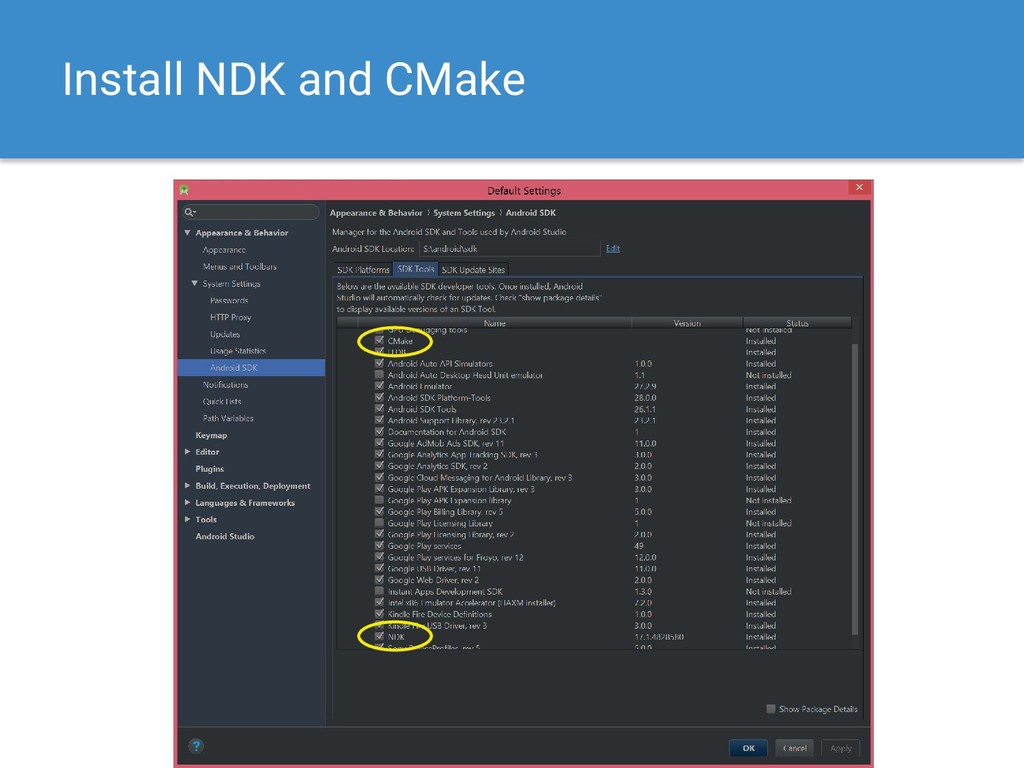The width and height of the screenshot is (1024, 768).
Task: Select Google AdMob Ads SDK, rev 11 row
Action: [x=594, y=443]
